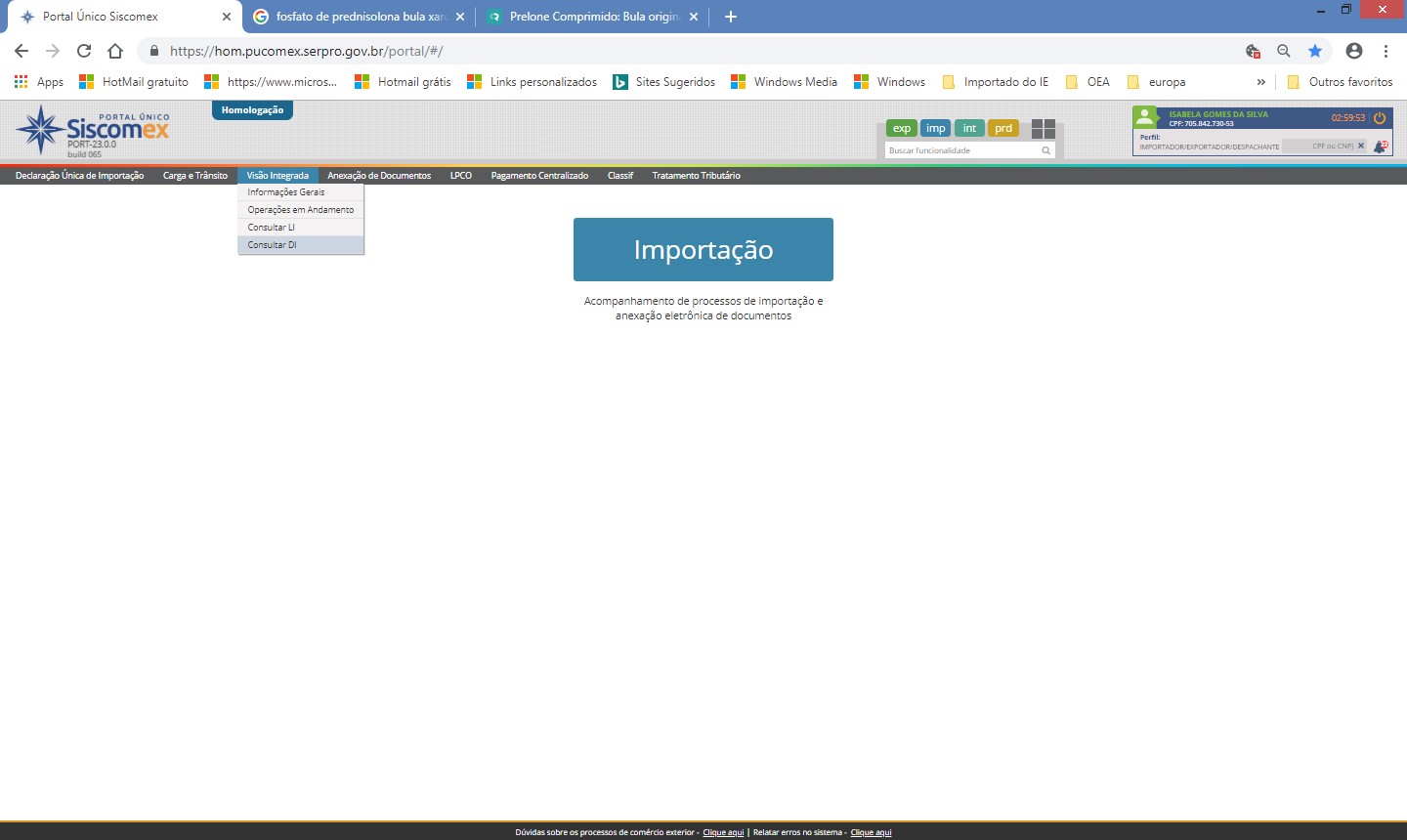
Task: Open the https://www.micros... bookmark
Action: click(x=271, y=82)
